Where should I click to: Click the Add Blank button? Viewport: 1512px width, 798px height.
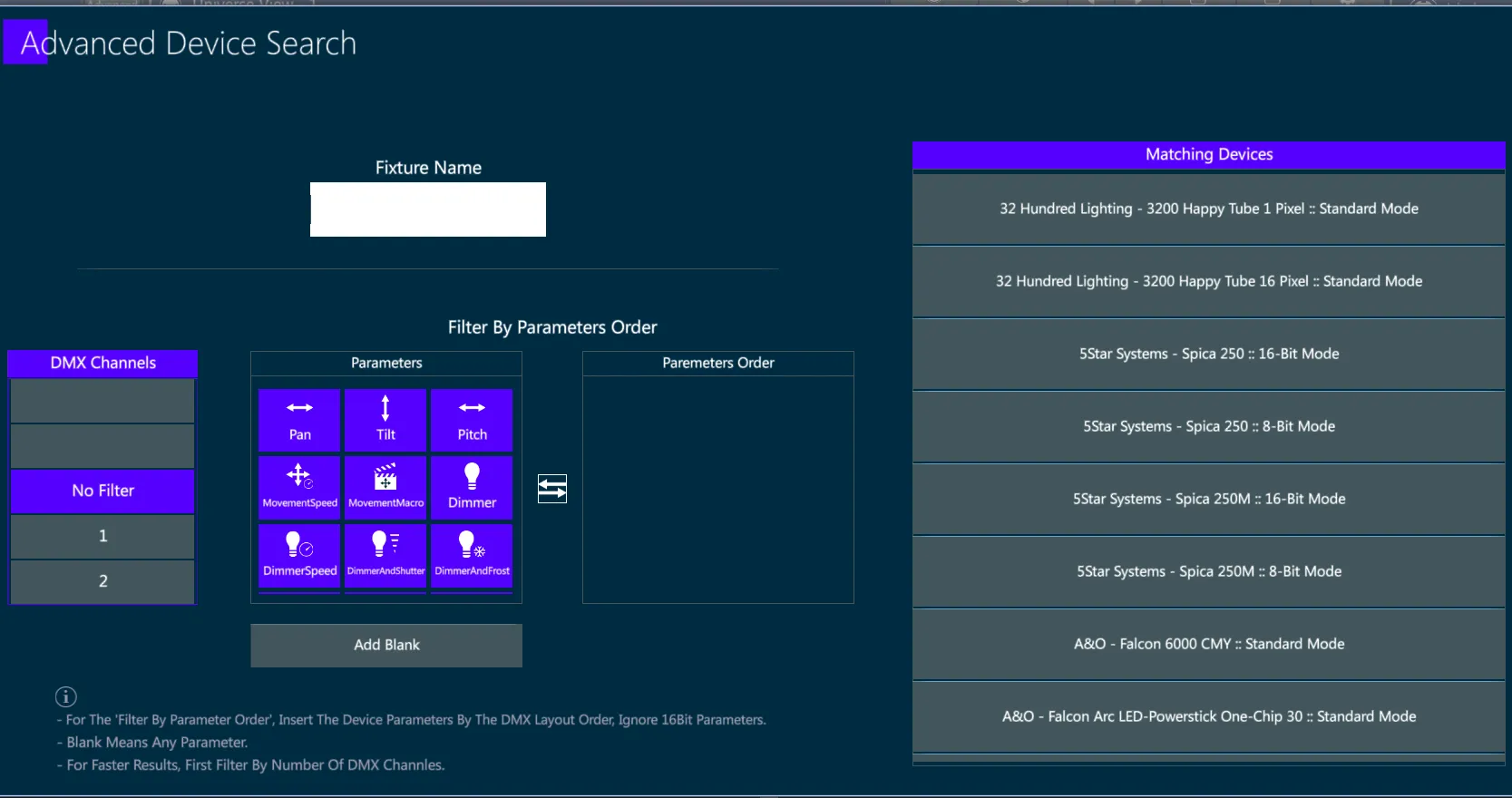pyautogui.click(x=386, y=645)
